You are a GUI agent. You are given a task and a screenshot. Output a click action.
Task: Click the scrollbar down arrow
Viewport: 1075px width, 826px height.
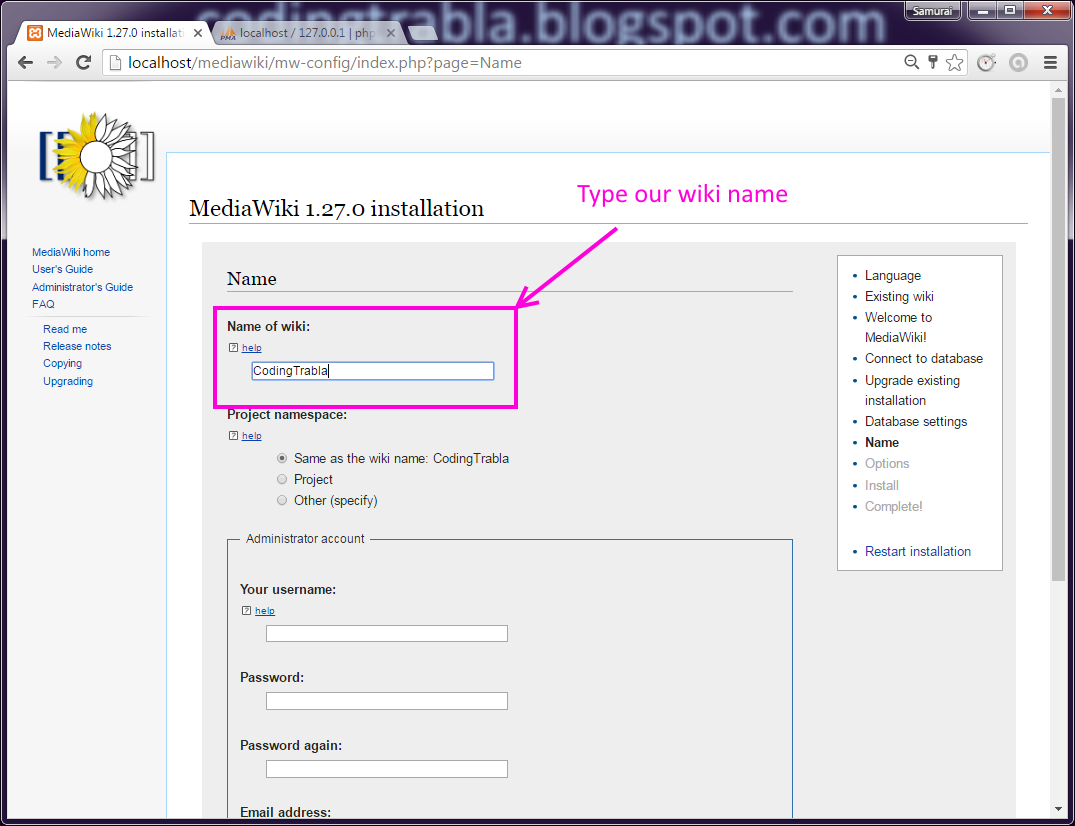[1059, 810]
